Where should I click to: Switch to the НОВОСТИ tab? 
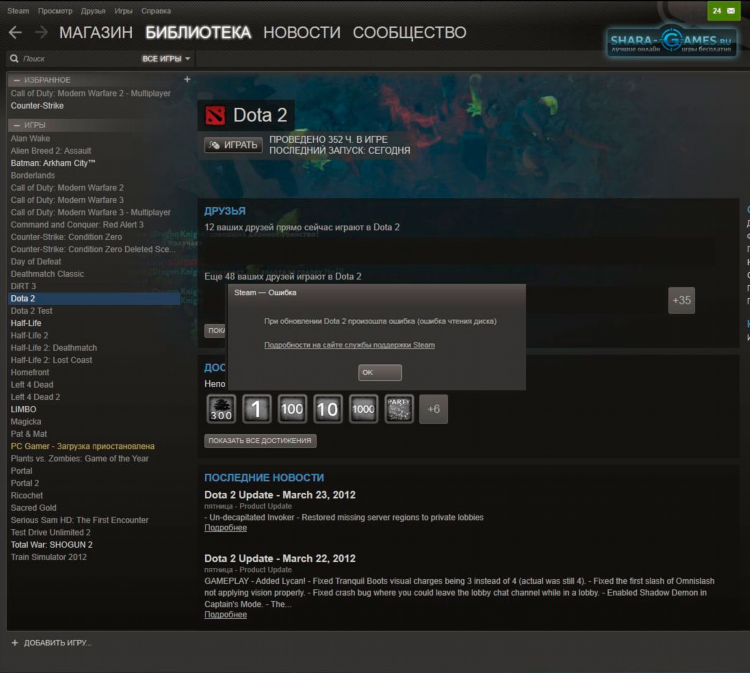click(302, 33)
